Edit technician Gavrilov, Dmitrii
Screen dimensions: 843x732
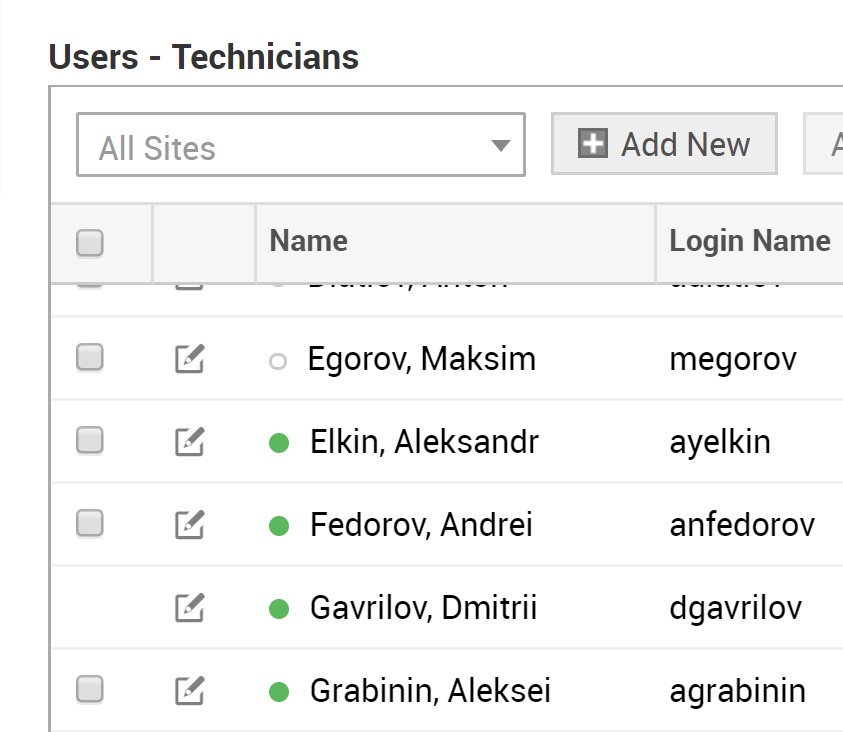click(190, 607)
